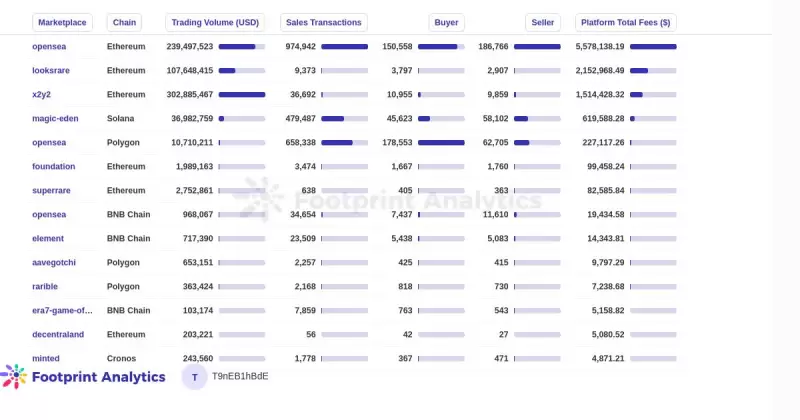This screenshot has width=800, height=420.
Task: Select the superrare marketplace entry
Action: point(52,190)
